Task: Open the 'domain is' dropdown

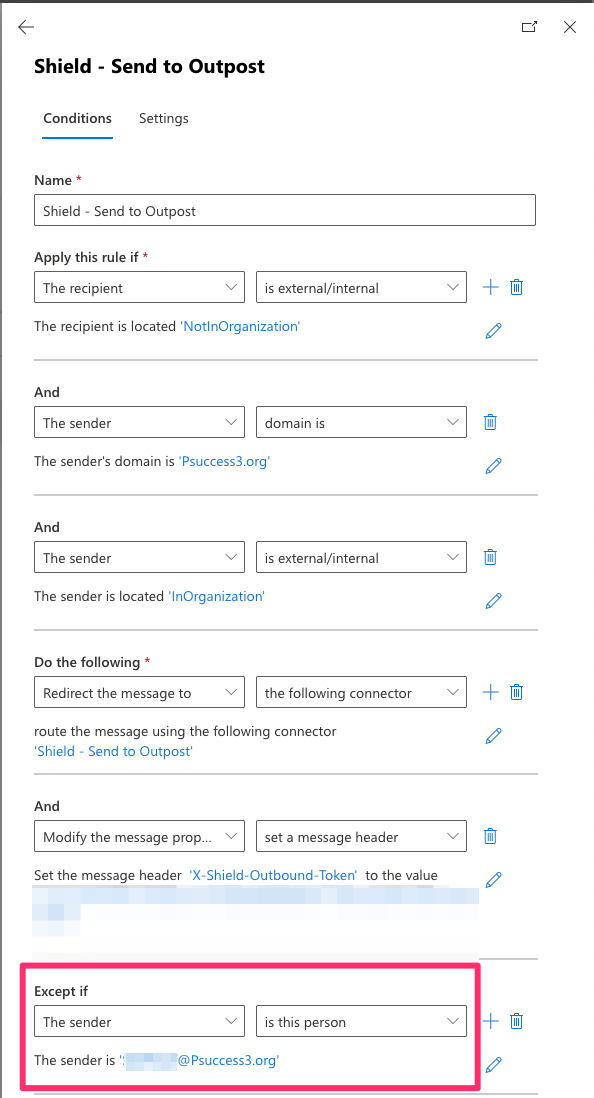Action: pyautogui.click(x=361, y=422)
